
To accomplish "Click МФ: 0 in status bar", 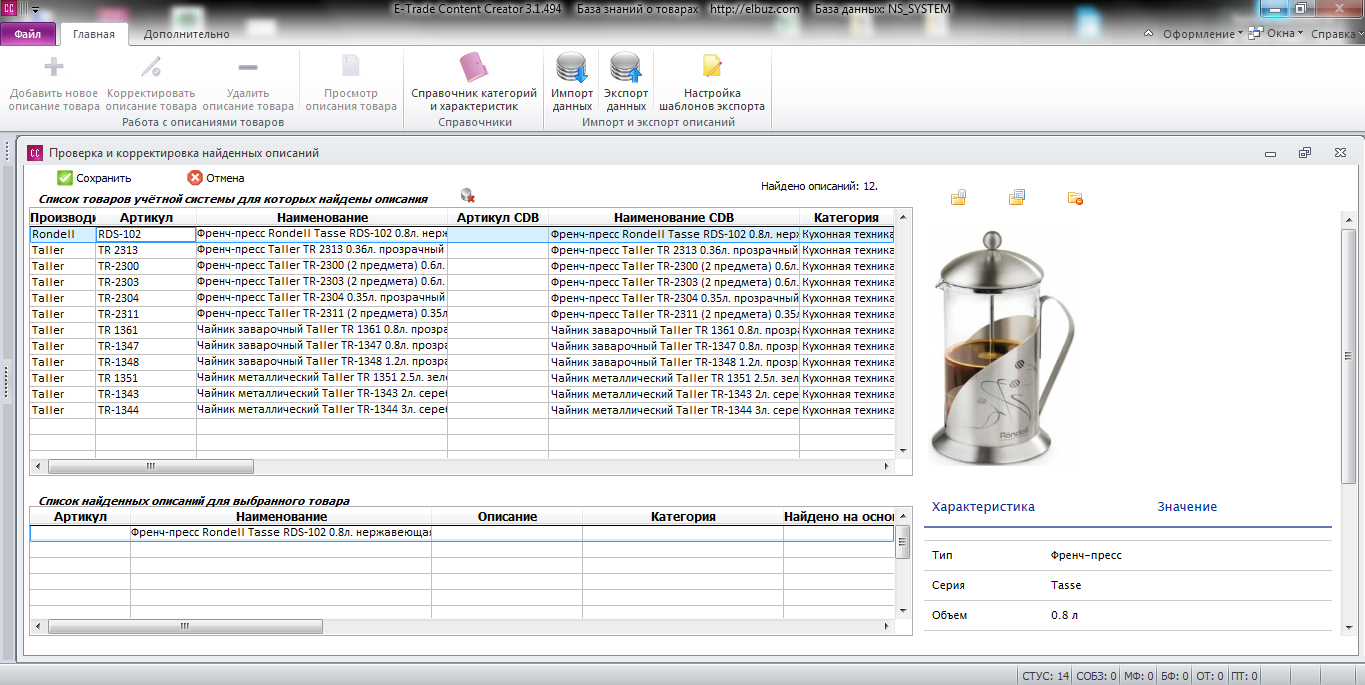I will point(1140,676).
